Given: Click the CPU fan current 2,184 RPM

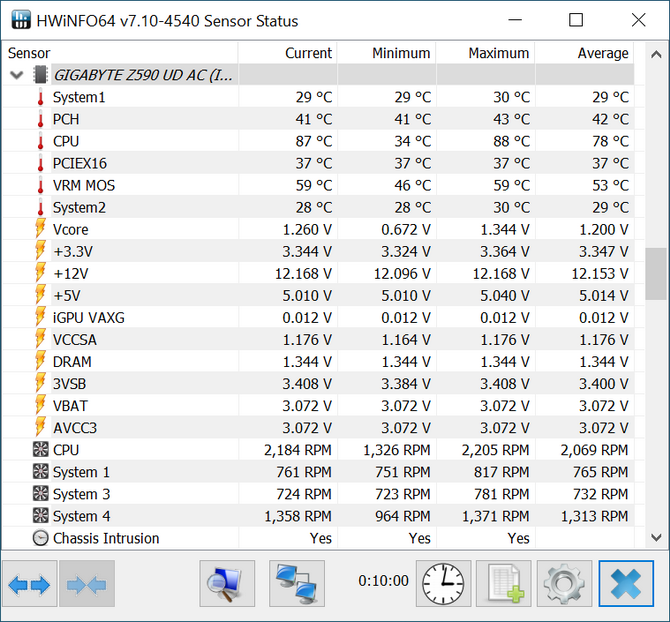Looking at the screenshot, I should (298, 450).
